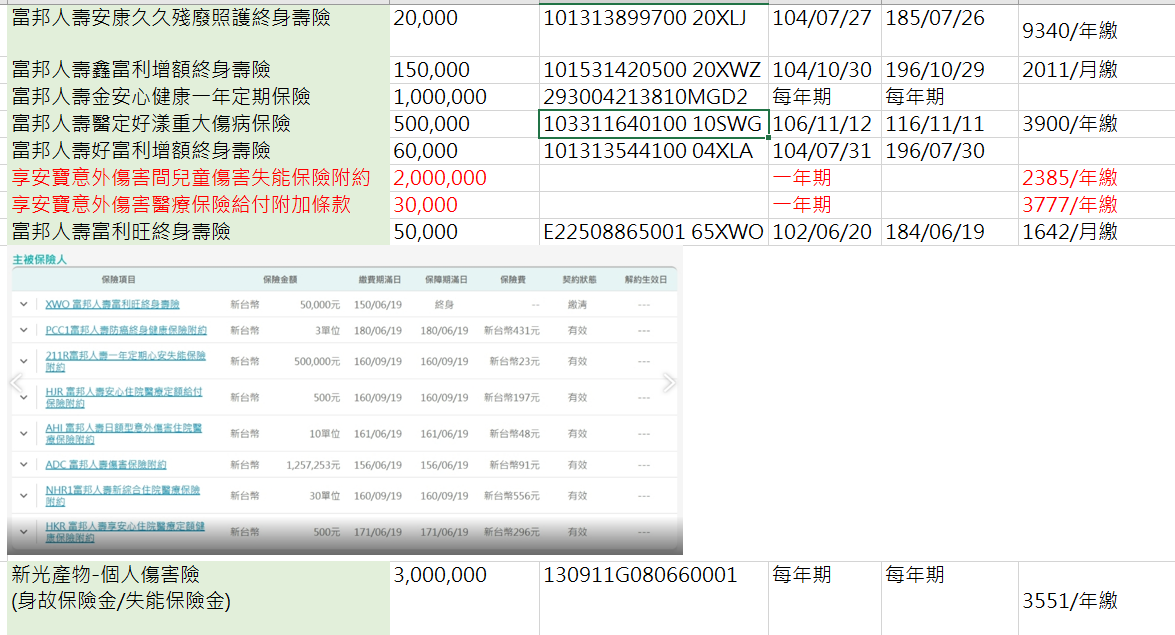The width and height of the screenshot is (1175, 635).
Task: Select policy number cell 293004213810MGD2
Action: pyautogui.click(x=654, y=97)
